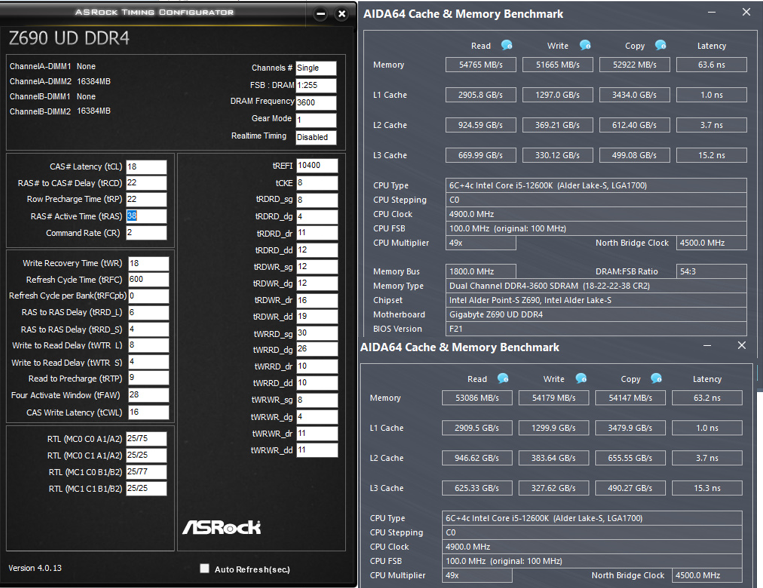Click the tRDRD_dd field

tap(317, 250)
